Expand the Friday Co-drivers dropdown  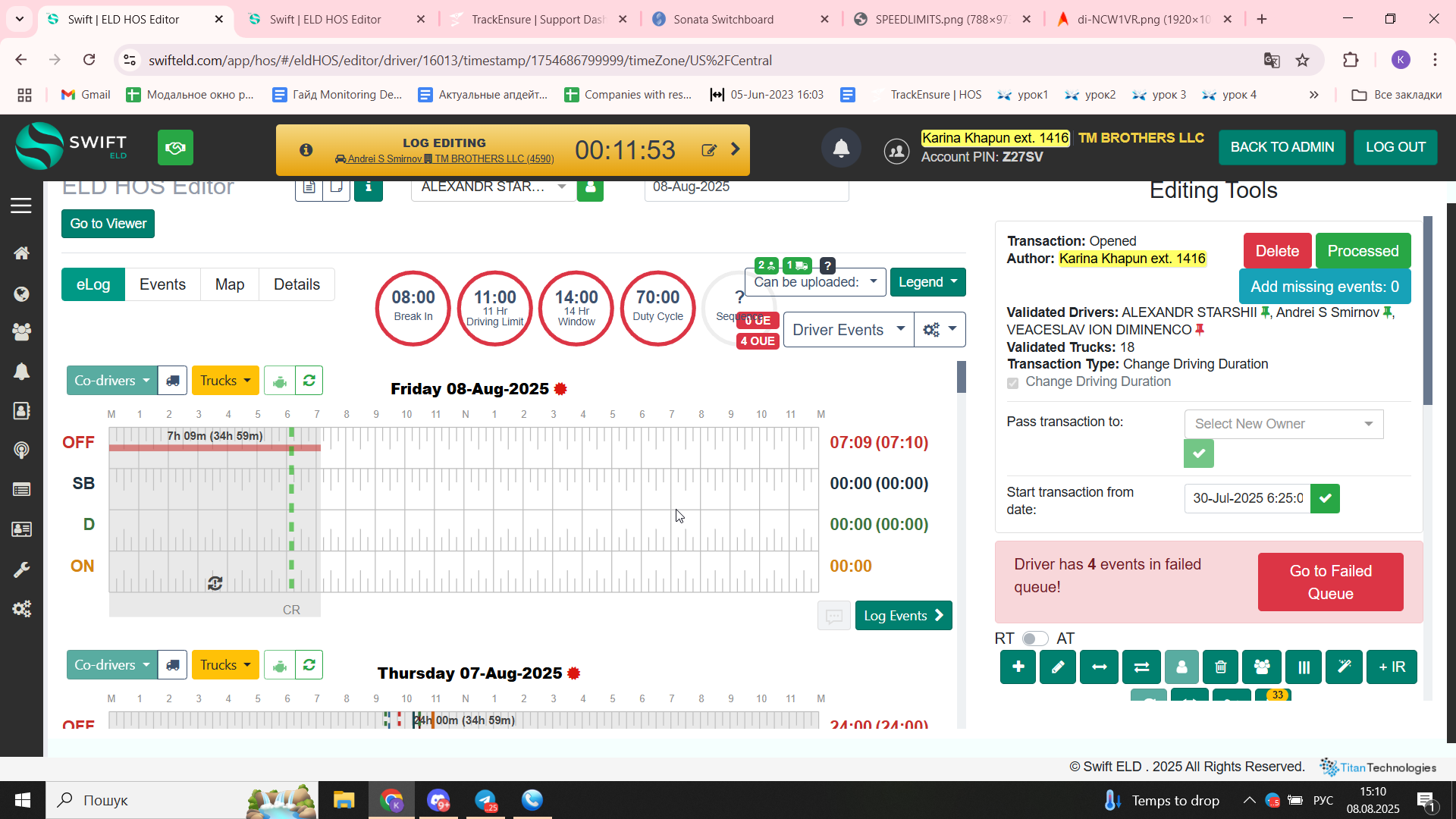coord(112,381)
